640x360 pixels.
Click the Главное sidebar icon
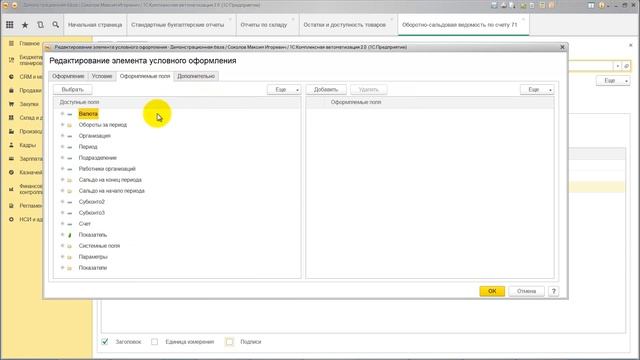(x=11, y=43)
